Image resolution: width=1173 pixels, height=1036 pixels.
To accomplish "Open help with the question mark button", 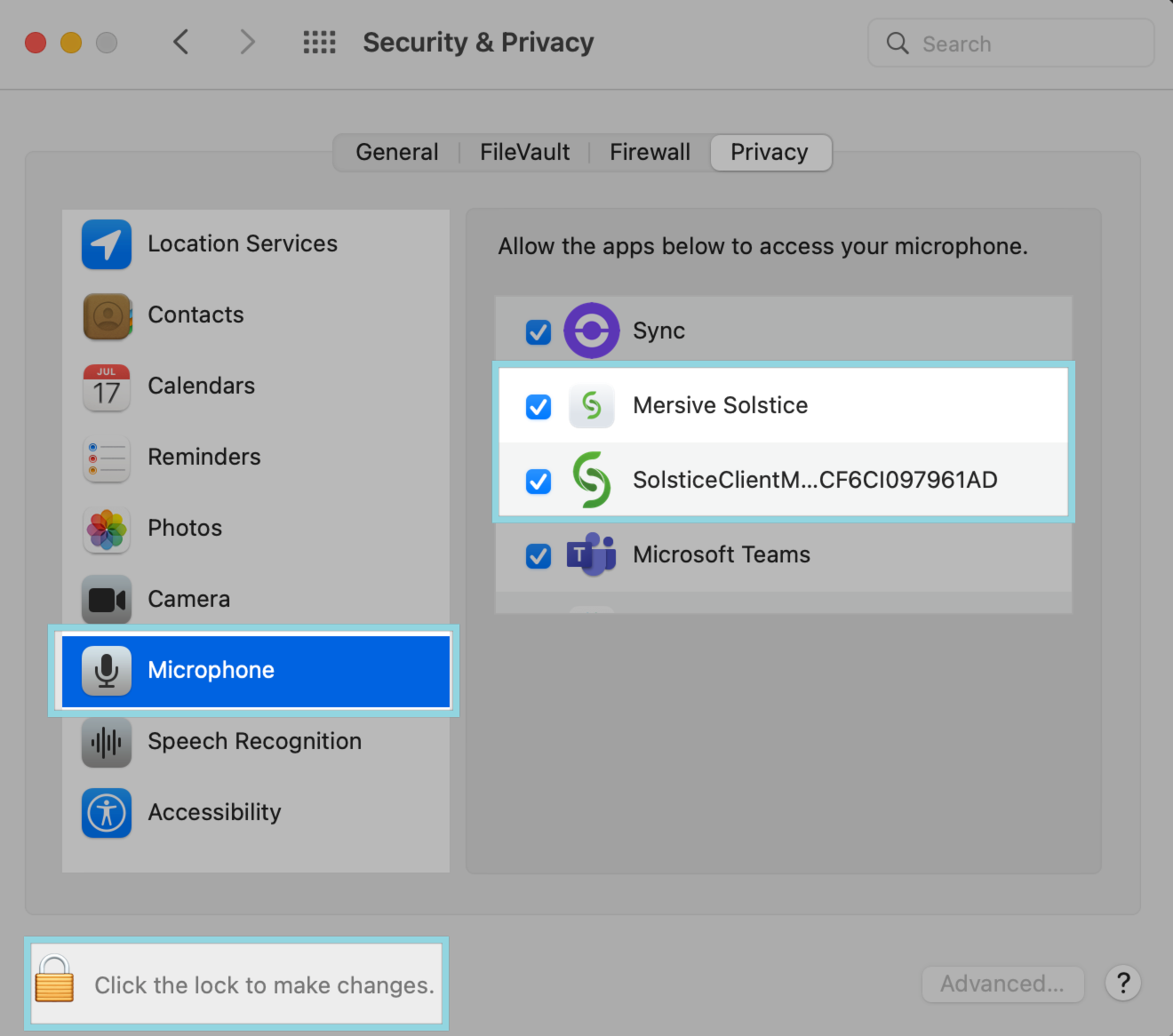I will (x=1123, y=984).
